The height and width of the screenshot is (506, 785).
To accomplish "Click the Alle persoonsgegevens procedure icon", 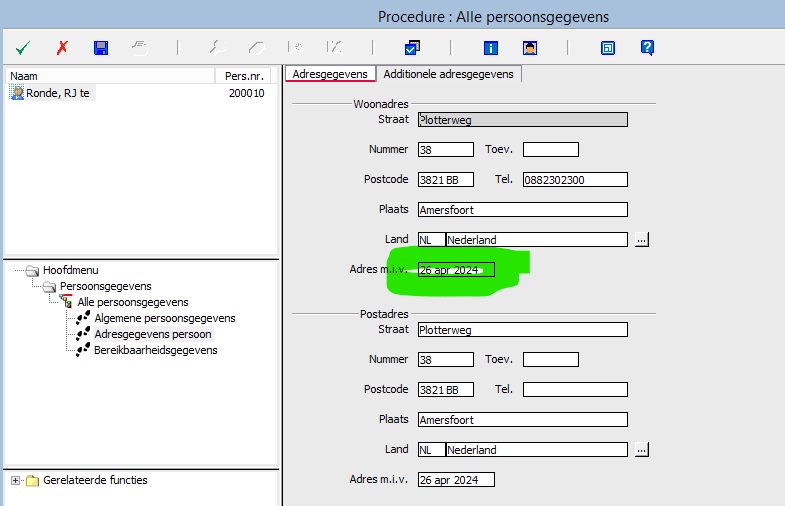I will (x=66, y=301).
